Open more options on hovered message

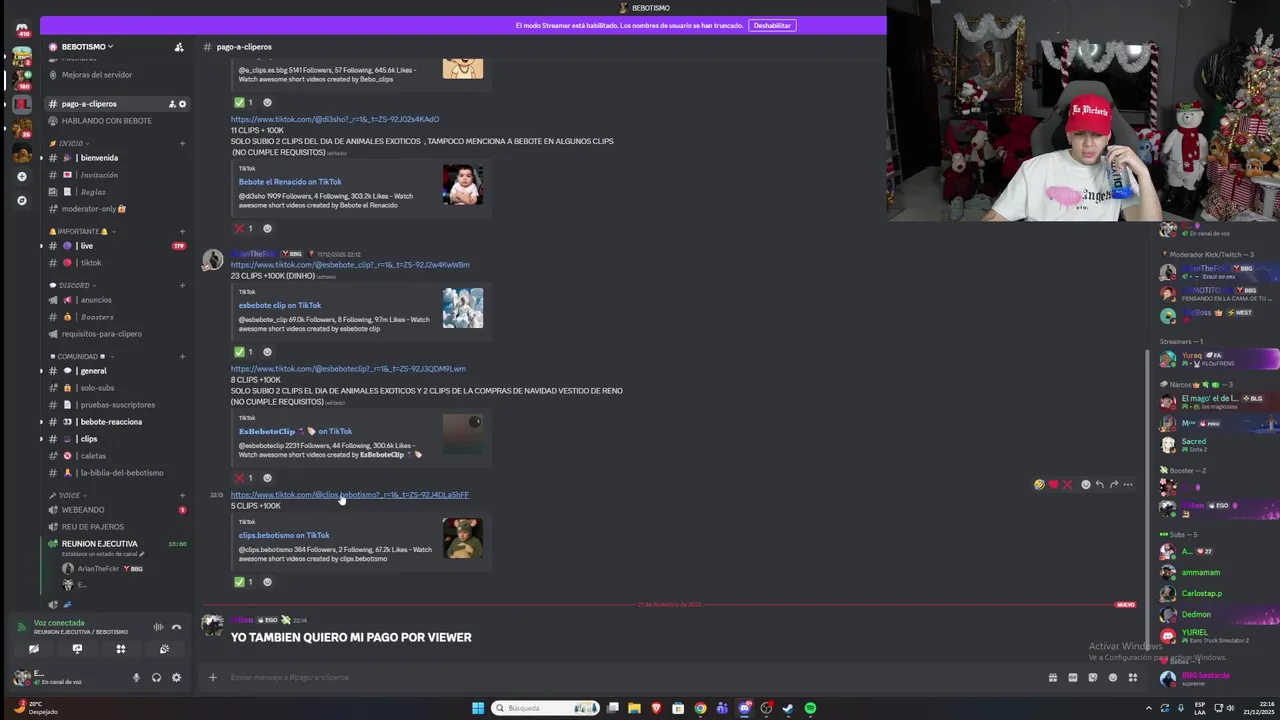pos(1128,485)
